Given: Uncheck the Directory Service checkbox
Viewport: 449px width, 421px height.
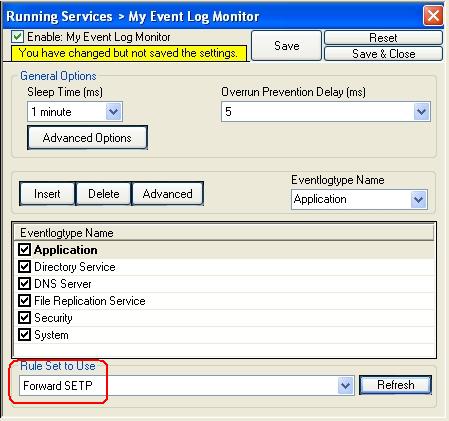Looking at the screenshot, I should pos(24,266).
